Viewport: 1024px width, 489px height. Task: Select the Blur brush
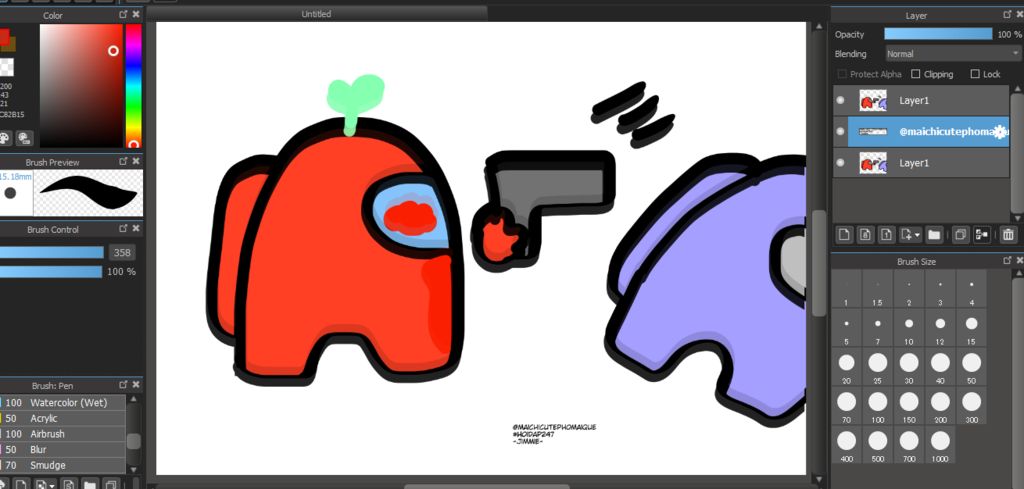(63, 449)
